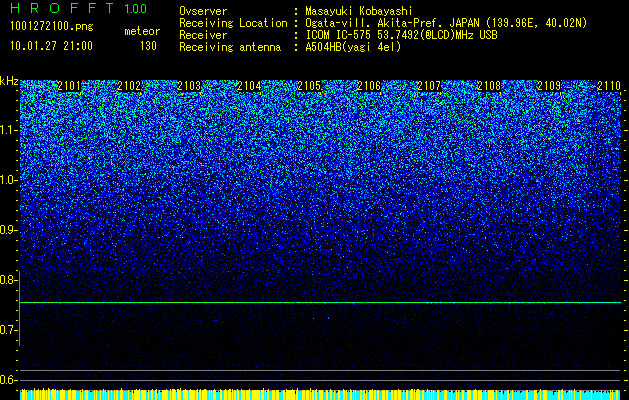The height and width of the screenshot is (400, 629).
Task: Click the 2104 time marker
Action: [249, 86]
